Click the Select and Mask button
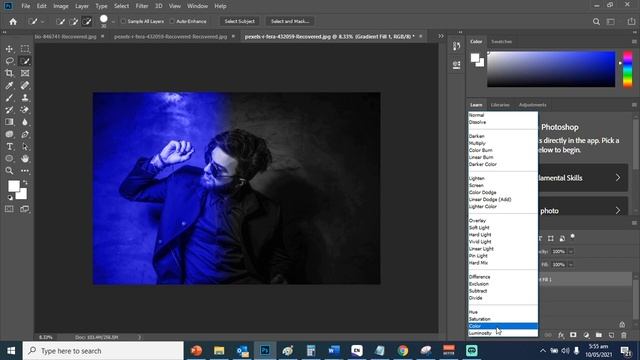 point(290,21)
